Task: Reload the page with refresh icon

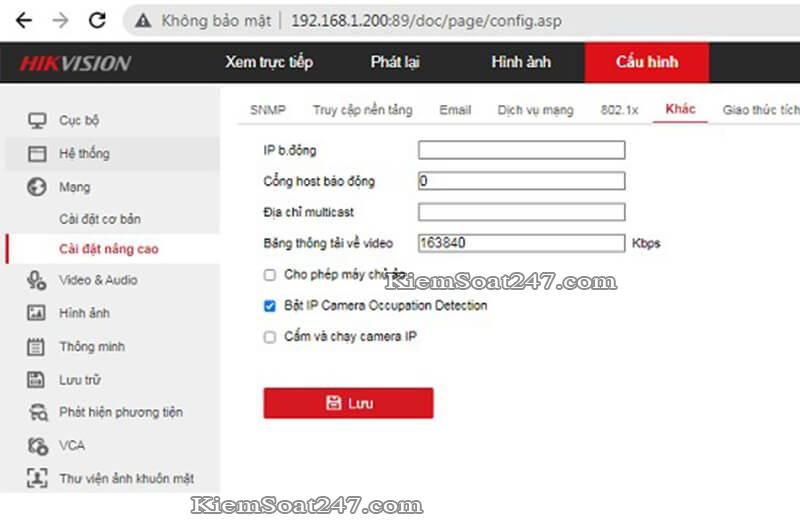Action: click(x=97, y=20)
